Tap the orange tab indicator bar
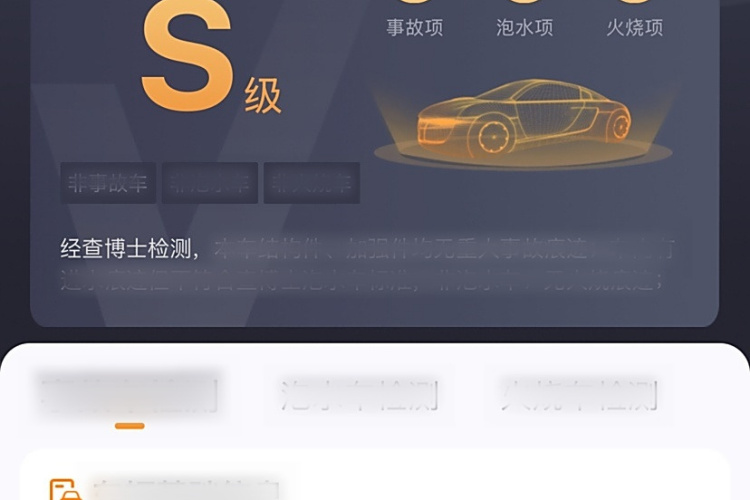The height and width of the screenshot is (500, 750). point(130,426)
